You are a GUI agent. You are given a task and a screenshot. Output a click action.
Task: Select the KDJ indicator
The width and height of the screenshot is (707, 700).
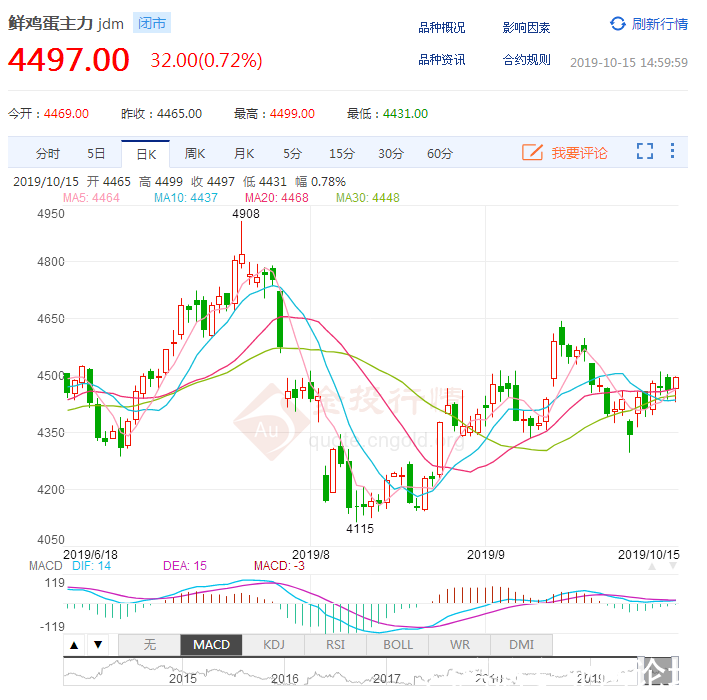point(274,645)
